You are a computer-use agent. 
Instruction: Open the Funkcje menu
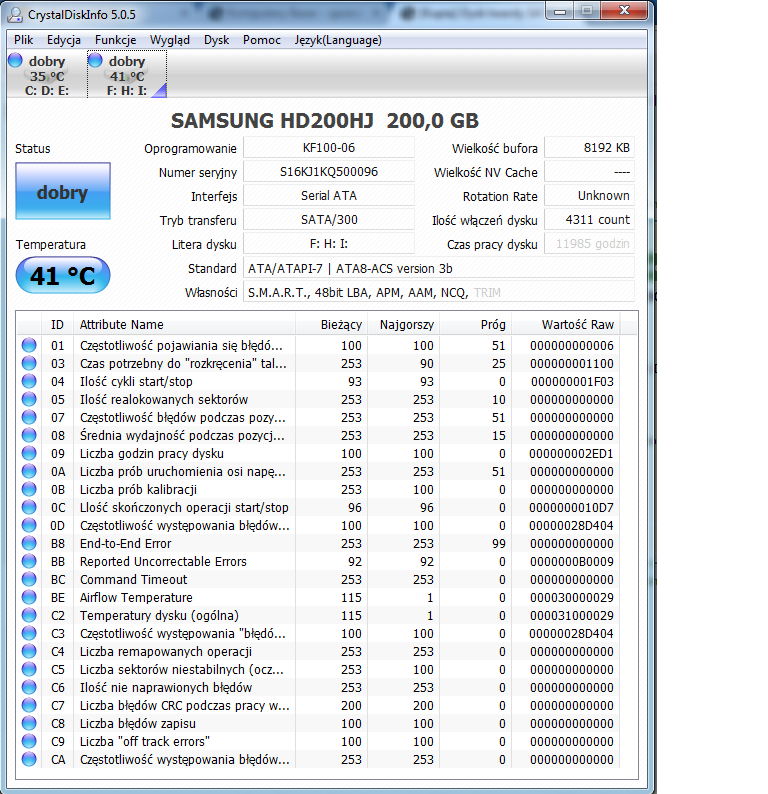pyautogui.click(x=115, y=40)
